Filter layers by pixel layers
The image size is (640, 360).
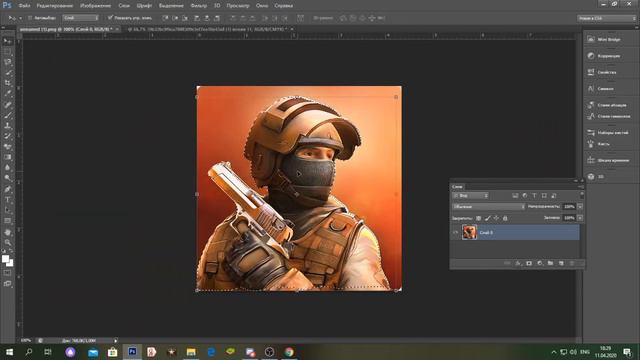(515, 196)
